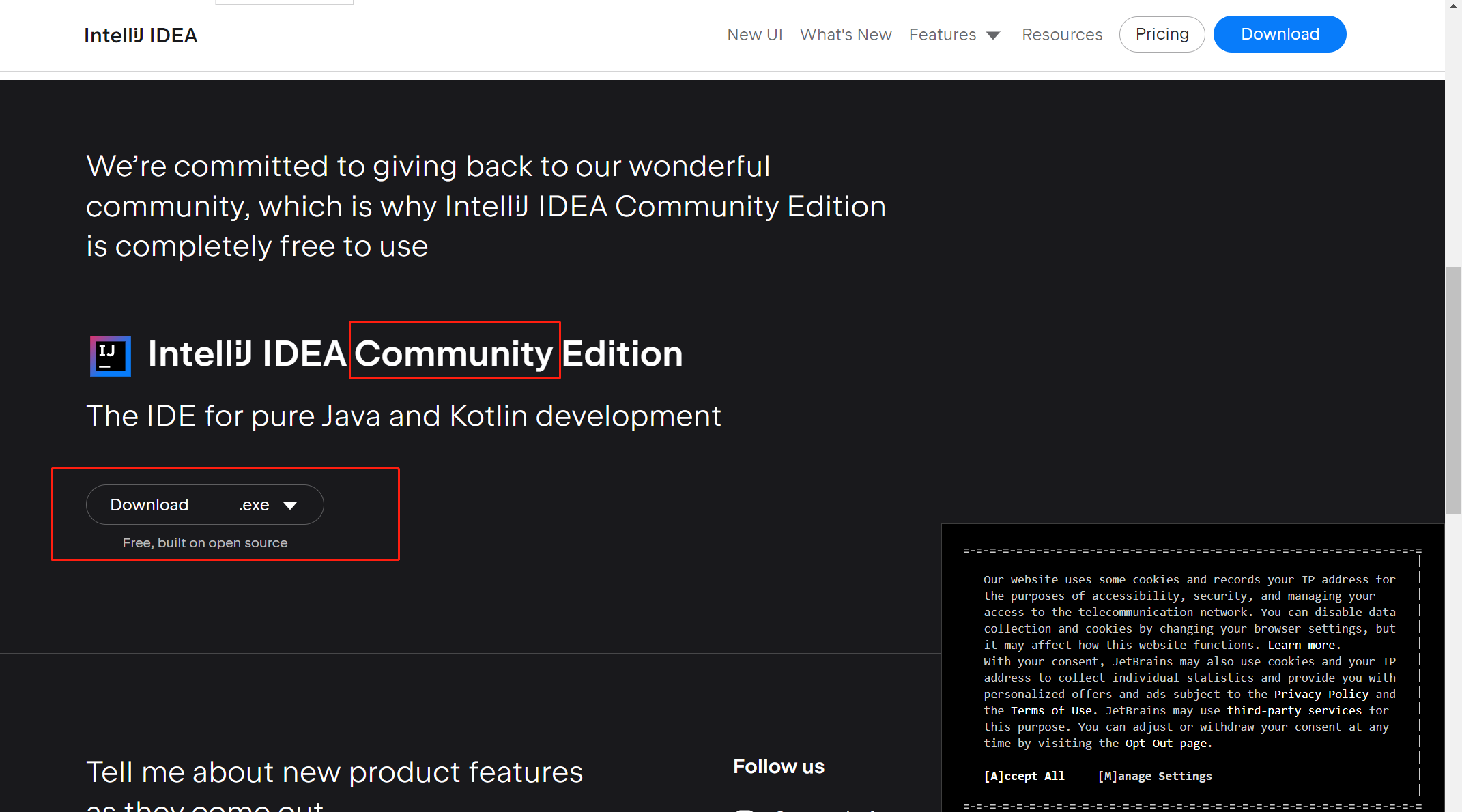1462x812 pixels.
Task: Follow the Learn more cookie link
Action: (1303, 645)
